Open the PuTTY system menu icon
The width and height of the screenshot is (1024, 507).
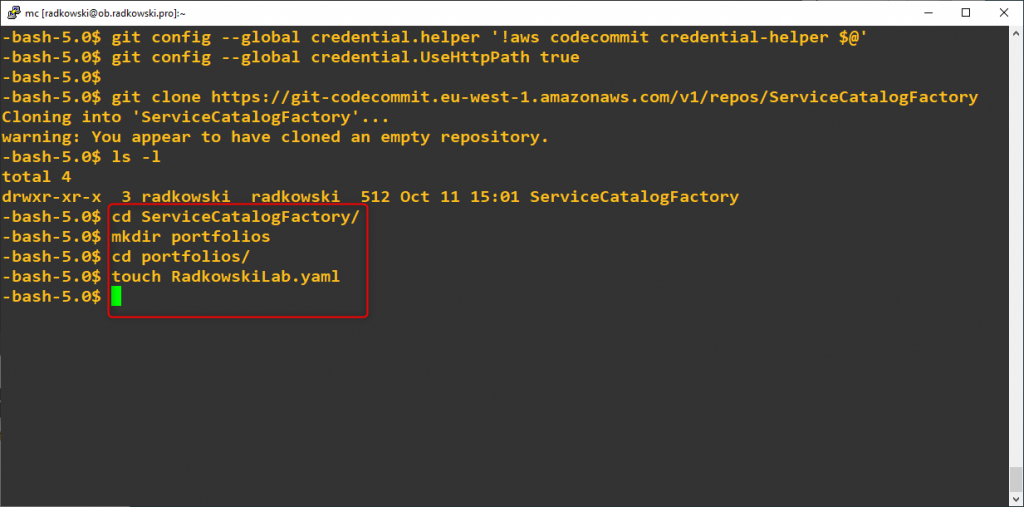click(x=11, y=12)
